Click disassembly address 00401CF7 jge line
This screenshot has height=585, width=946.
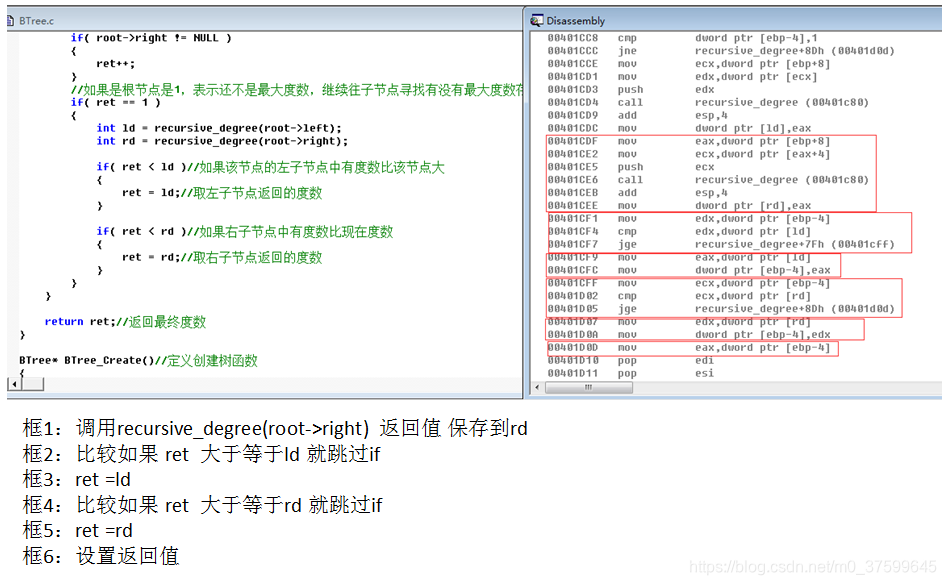[x=721, y=244]
